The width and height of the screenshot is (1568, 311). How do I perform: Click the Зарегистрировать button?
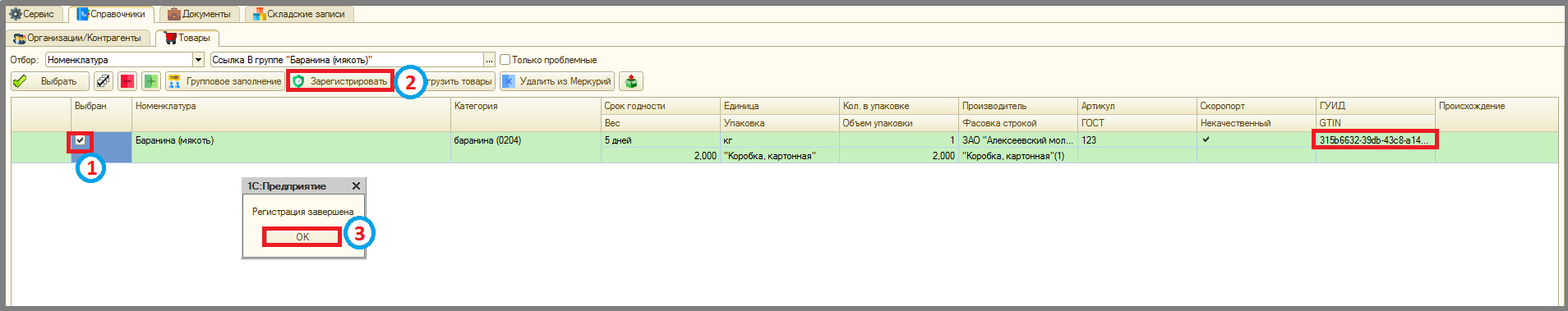(x=340, y=81)
